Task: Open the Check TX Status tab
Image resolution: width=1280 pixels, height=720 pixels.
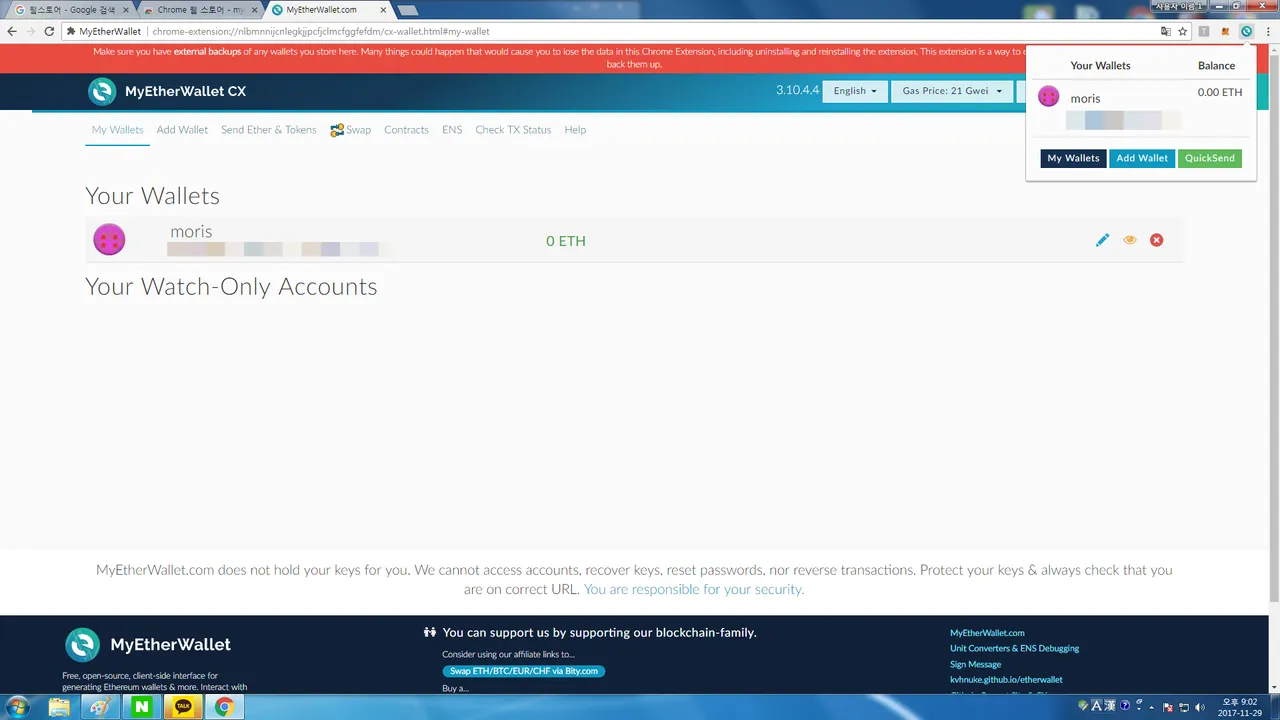Action: click(x=513, y=130)
